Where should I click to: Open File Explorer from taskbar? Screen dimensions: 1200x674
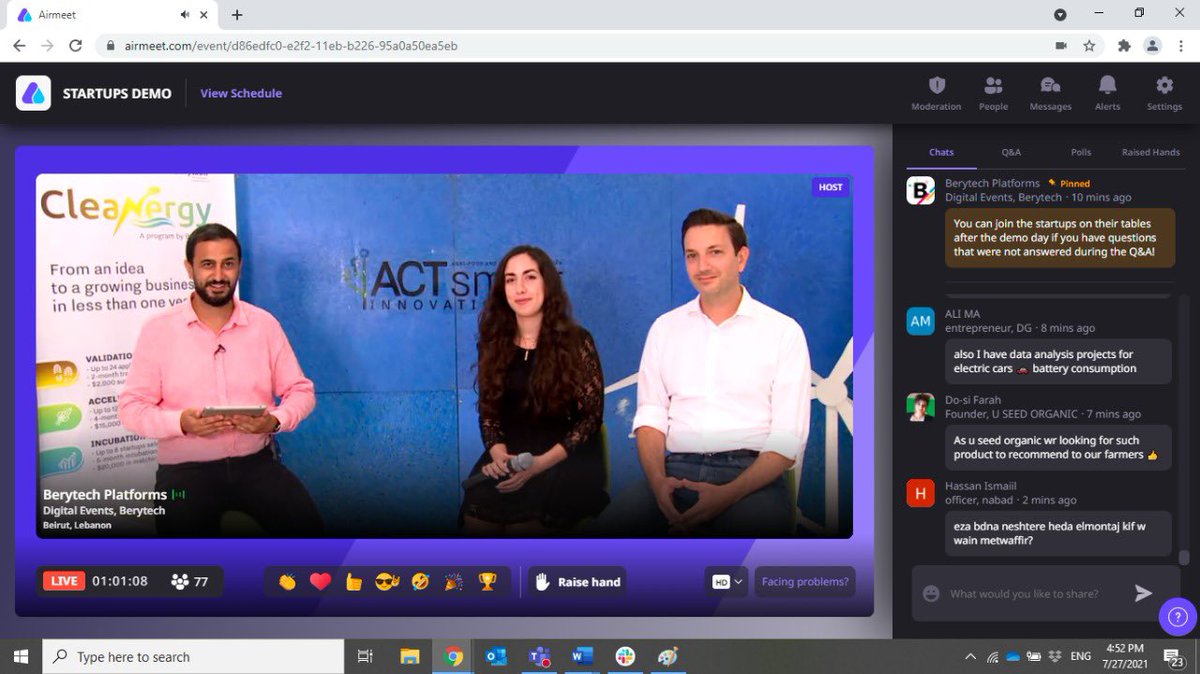click(x=409, y=656)
